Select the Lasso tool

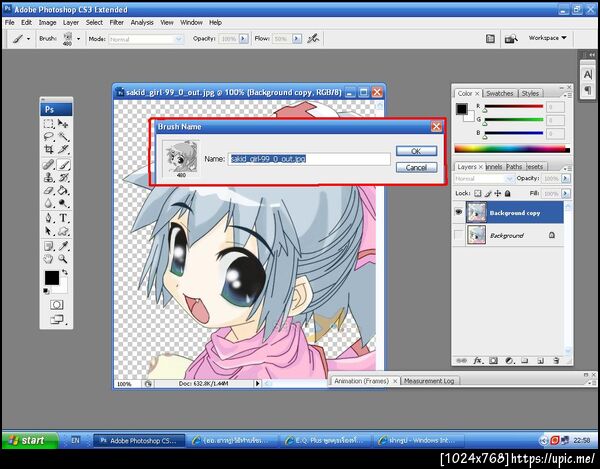(x=49, y=137)
